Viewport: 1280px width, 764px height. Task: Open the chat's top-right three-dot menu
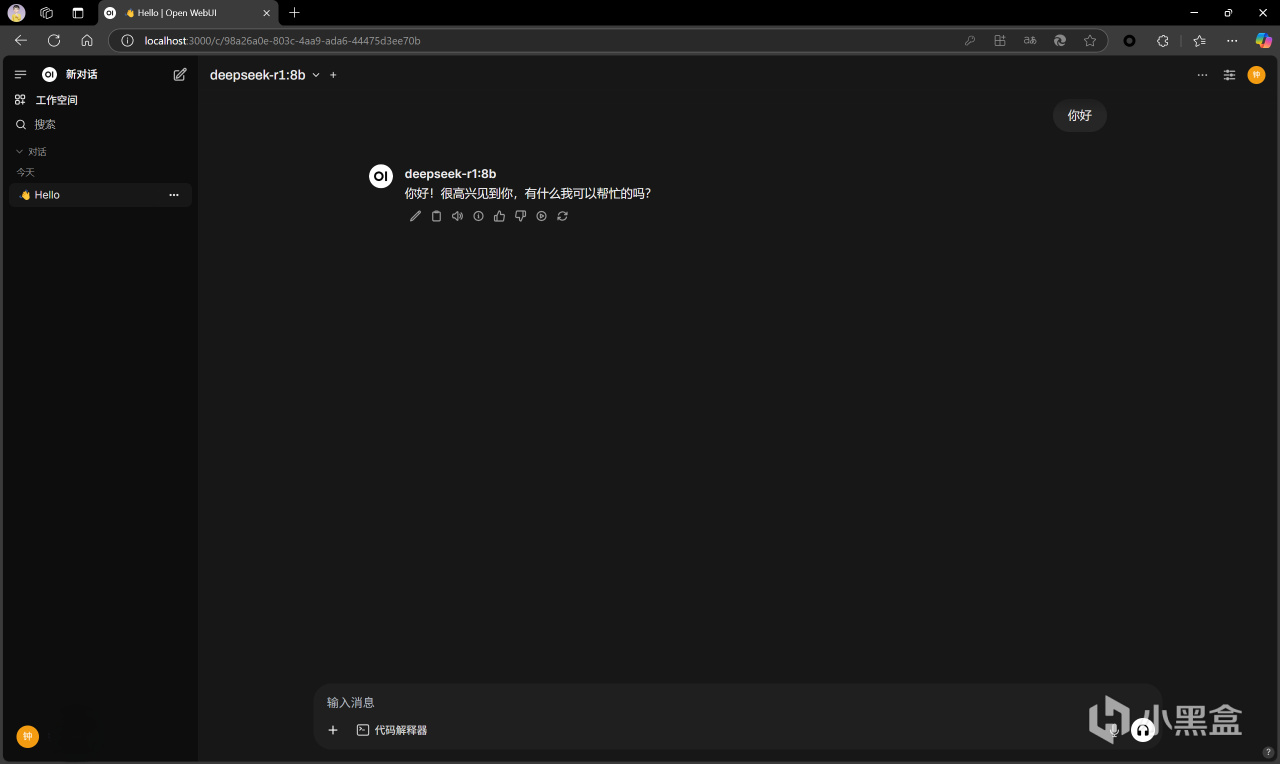click(1202, 75)
